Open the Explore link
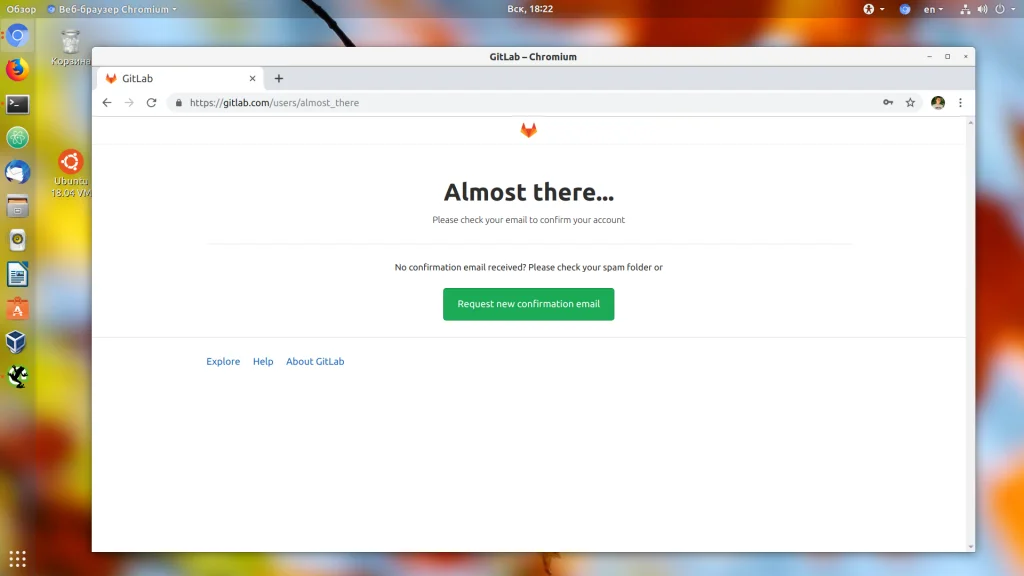1024x576 pixels. pyautogui.click(x=223, y=361)
